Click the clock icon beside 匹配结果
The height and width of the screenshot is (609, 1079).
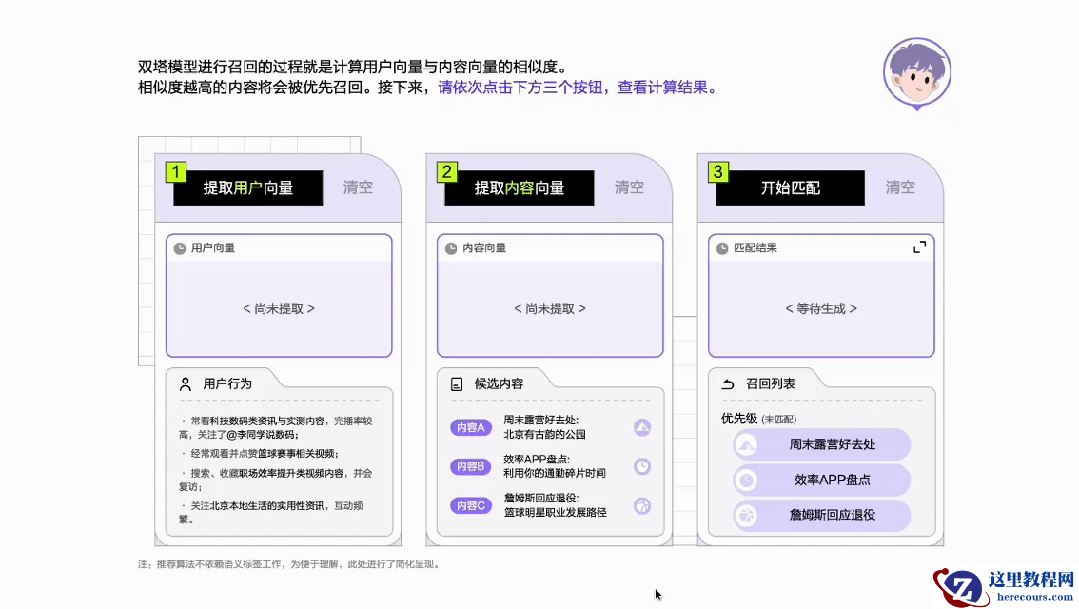(722, 248)
